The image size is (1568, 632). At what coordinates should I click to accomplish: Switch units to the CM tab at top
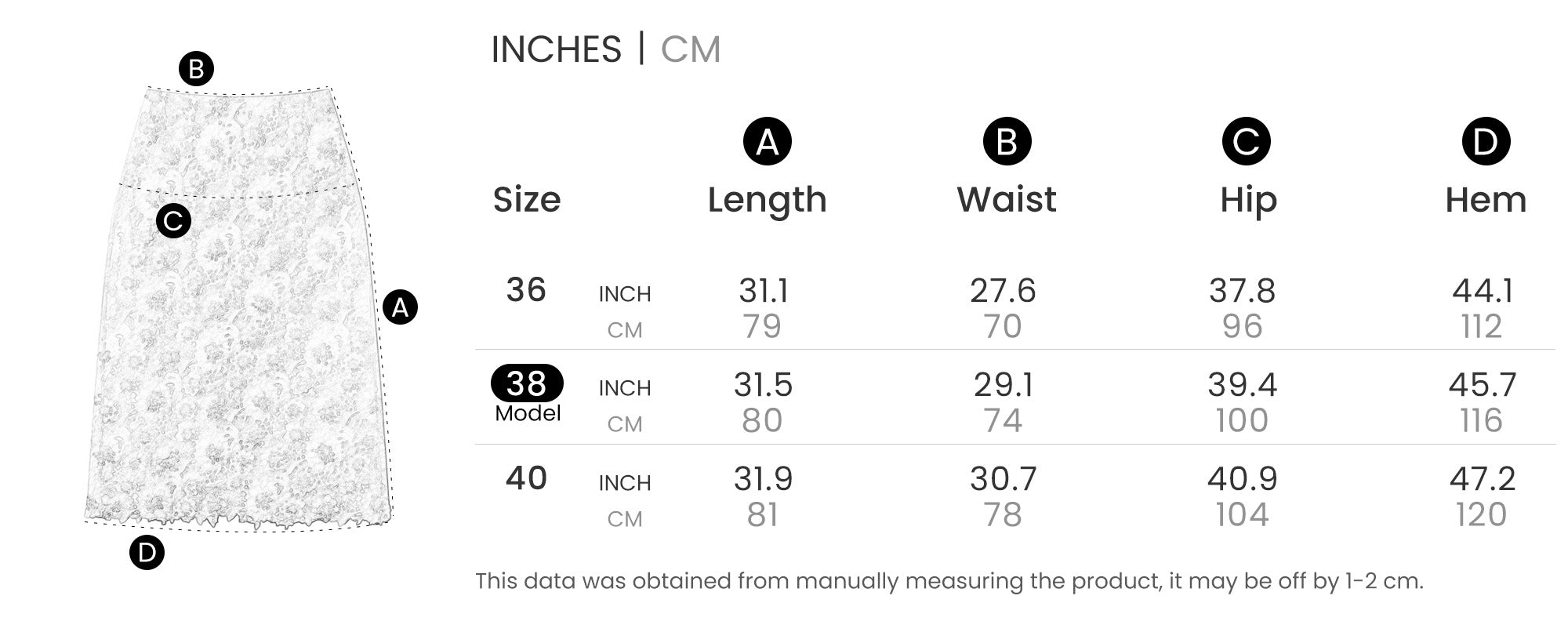click(690, 49)
